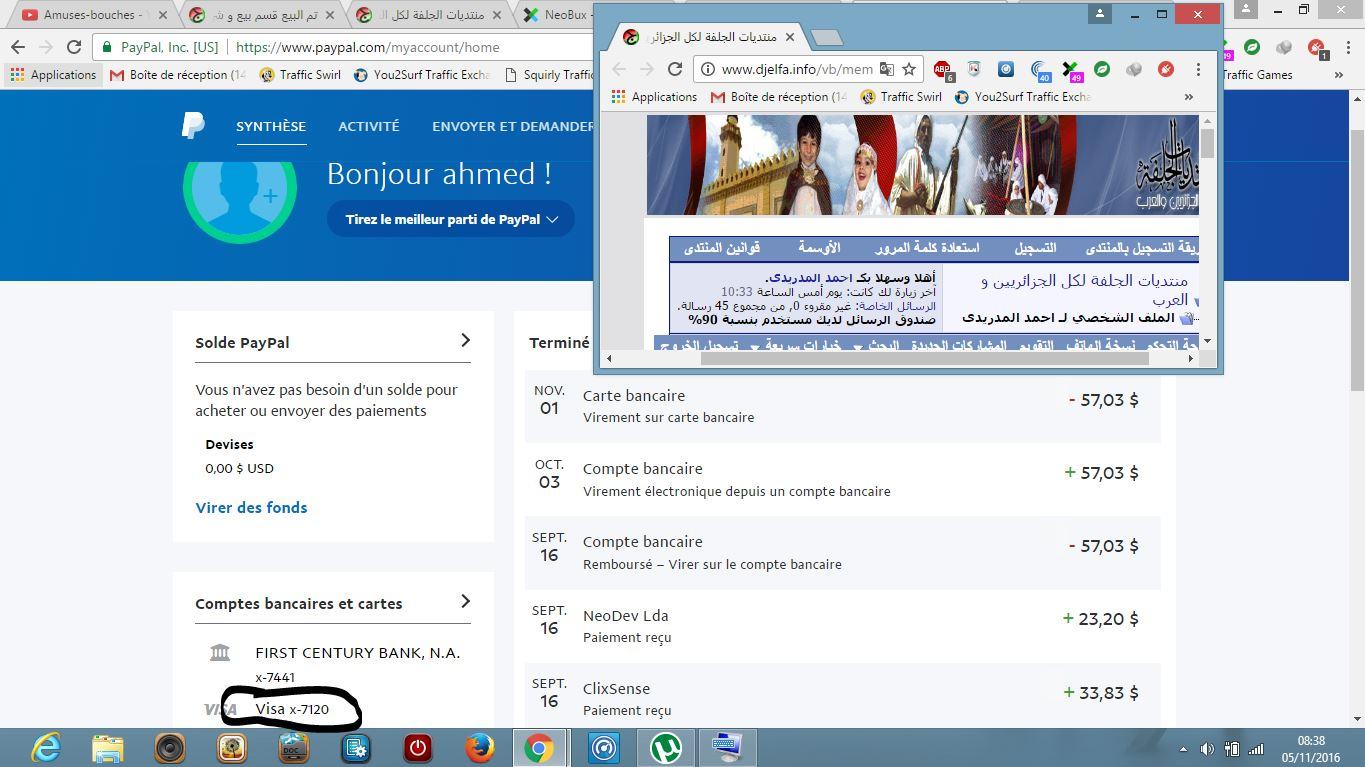Open the NOV. 01 Carte bancaire transaction
This screenshot has width=1365, height=767.
[842, 405]
